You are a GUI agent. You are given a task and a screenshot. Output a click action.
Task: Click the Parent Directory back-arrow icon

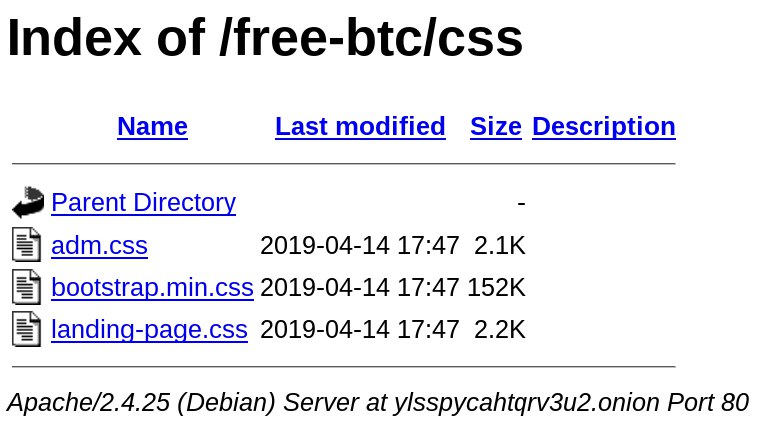(x=27, y=203)
